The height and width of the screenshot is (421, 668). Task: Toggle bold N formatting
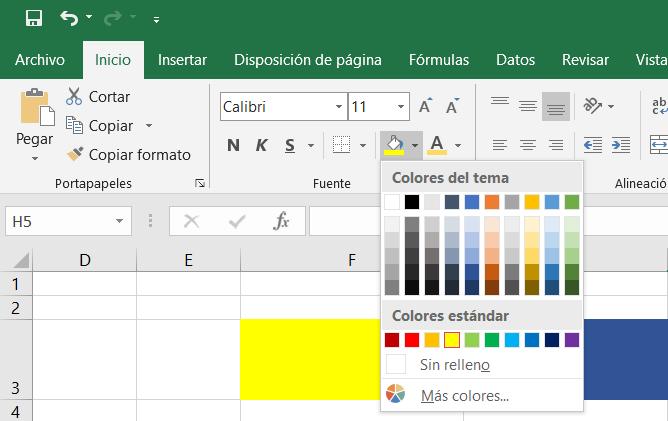[233, 146]
